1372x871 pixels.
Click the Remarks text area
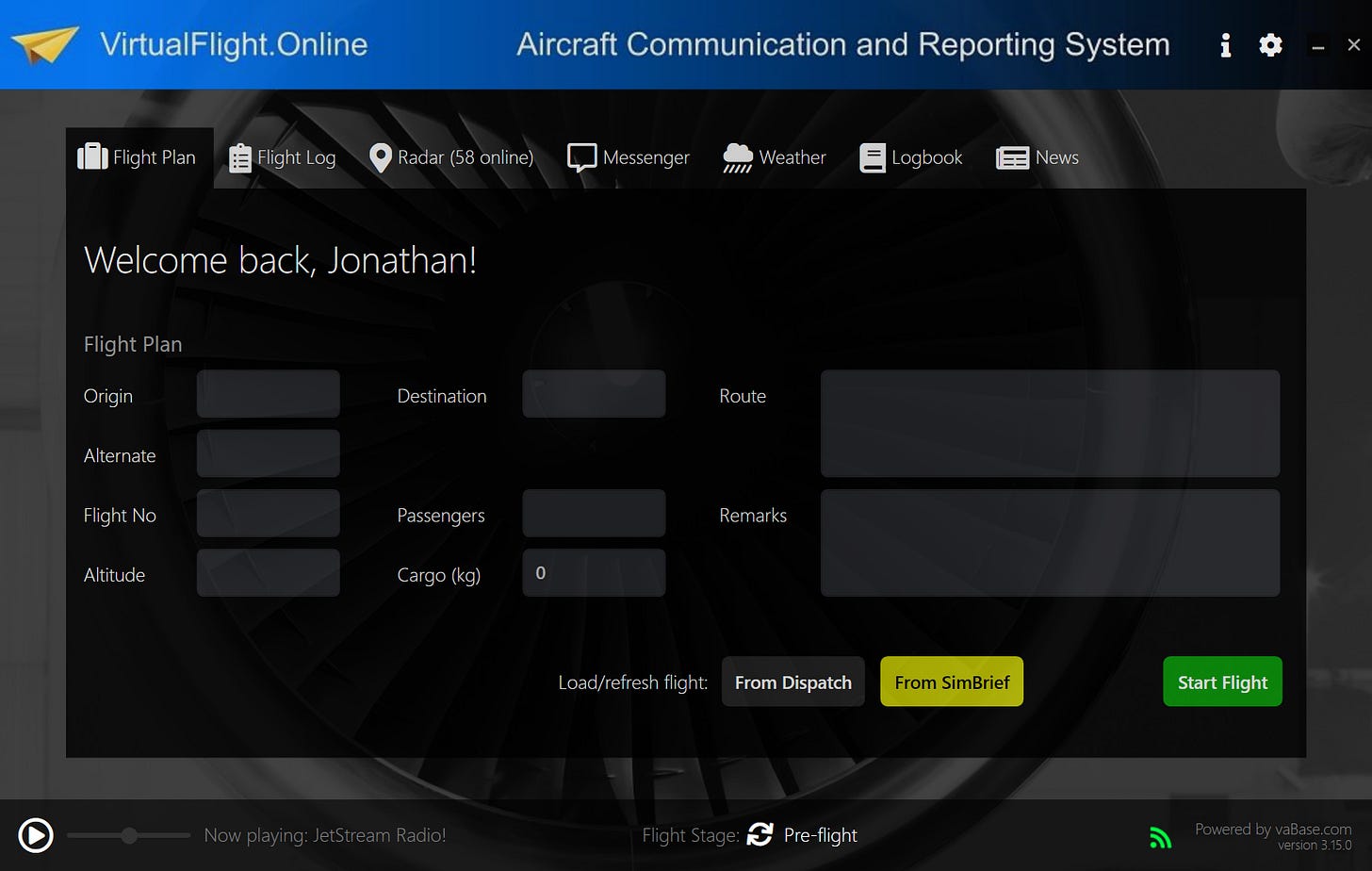pos(1050,543)
